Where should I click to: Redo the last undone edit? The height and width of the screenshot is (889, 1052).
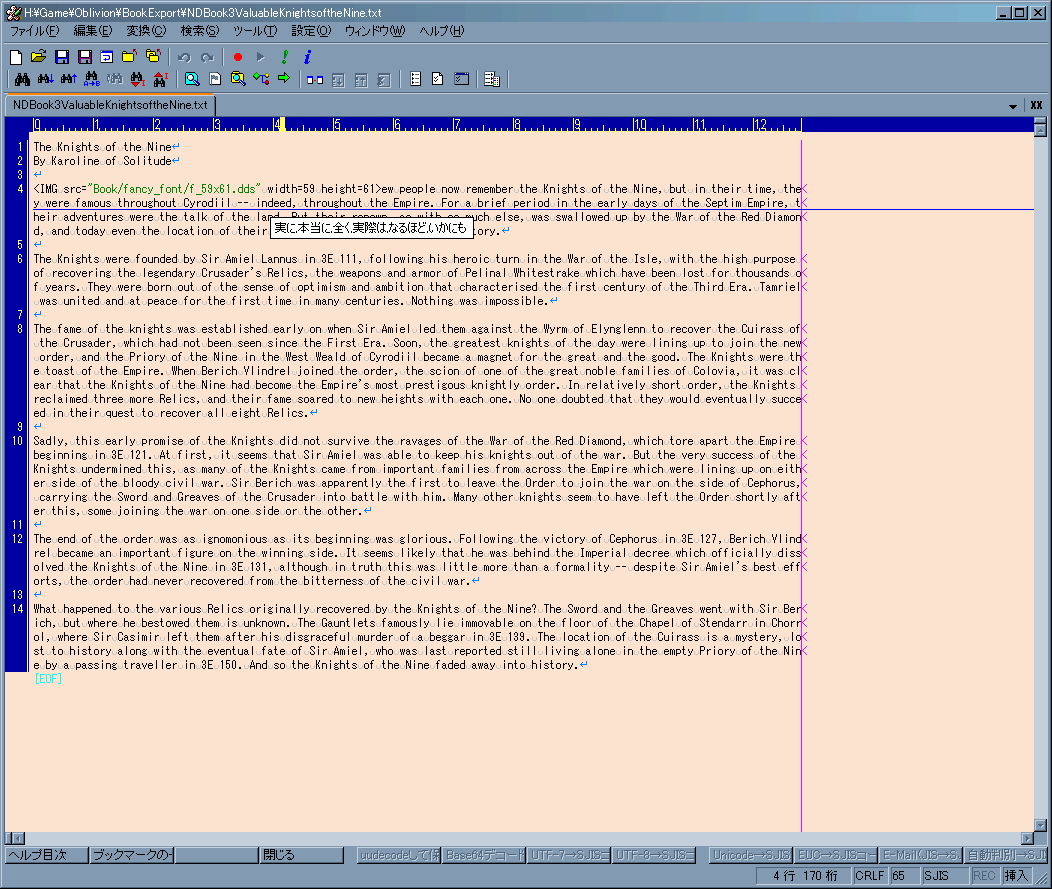[x=207, y=58]
